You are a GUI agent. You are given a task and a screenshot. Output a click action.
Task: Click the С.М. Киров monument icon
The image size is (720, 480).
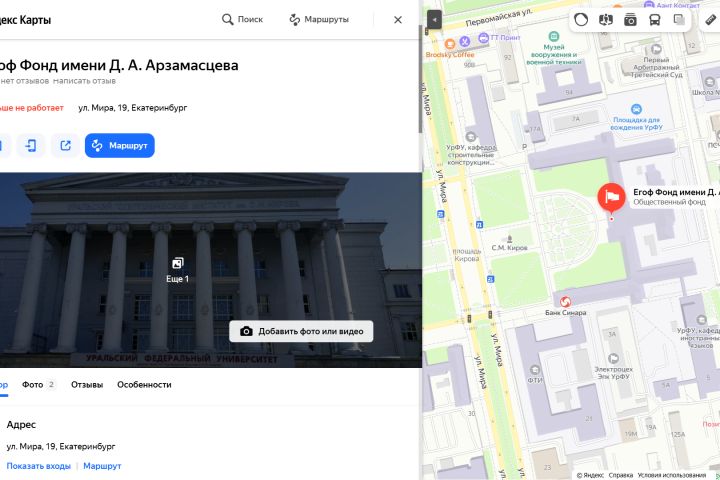[509, 239]
